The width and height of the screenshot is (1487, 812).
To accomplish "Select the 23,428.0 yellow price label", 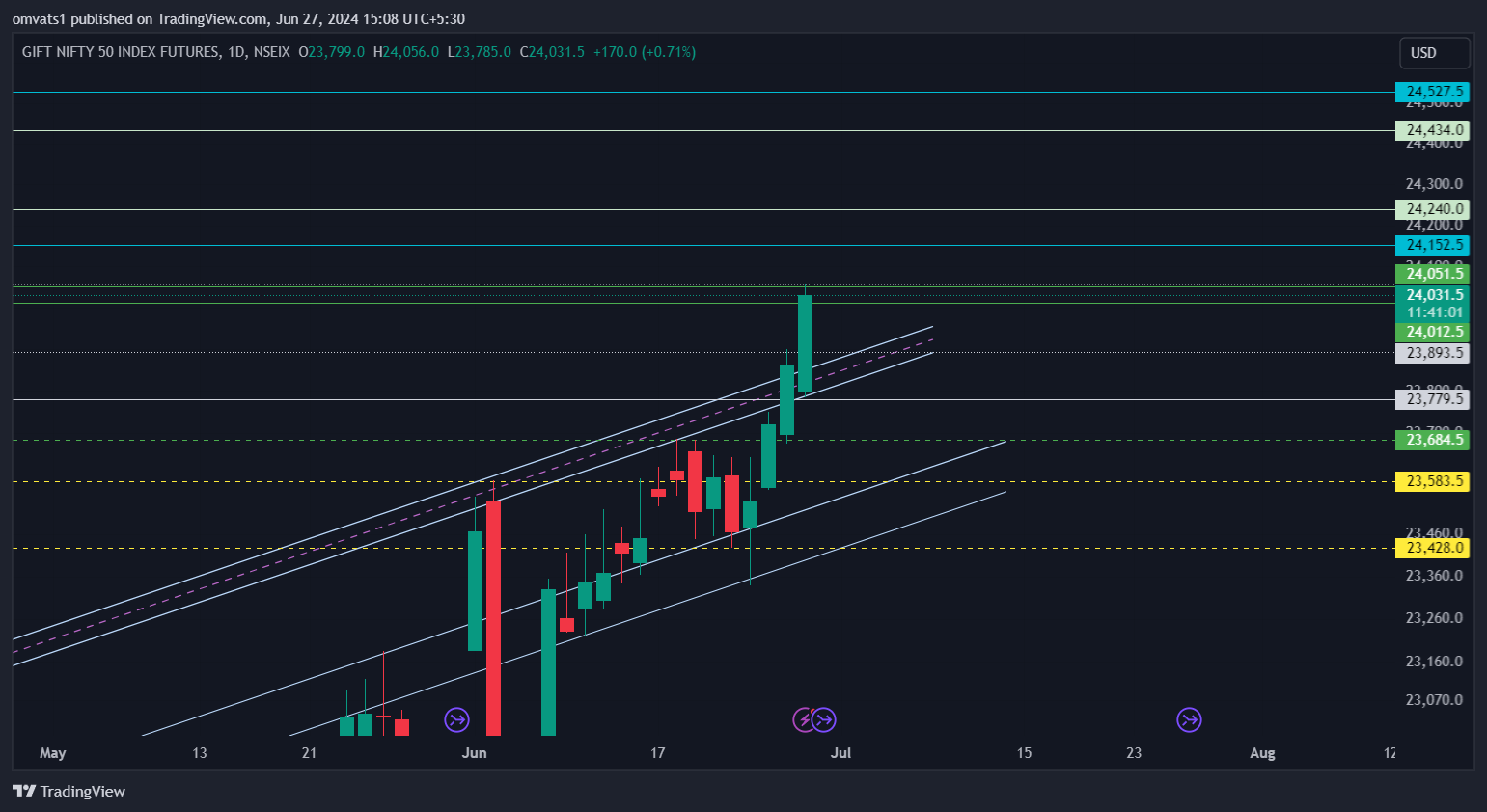I will pos(1433,548).
